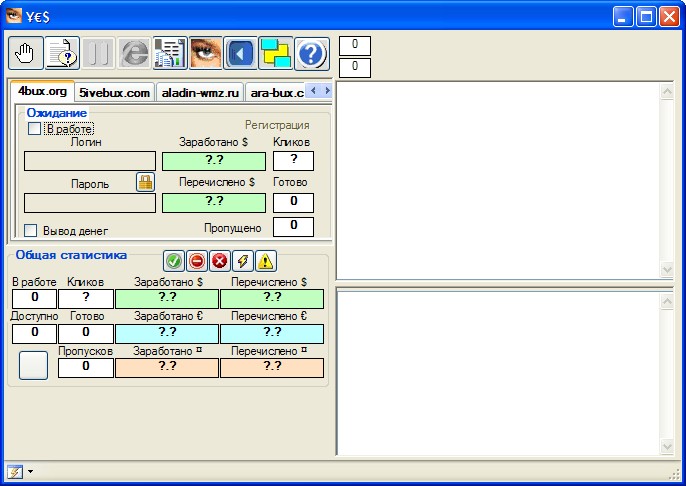Select the 4bux.org tab
Viewport: 686px width, 486px height.
[x=42, y=91]
